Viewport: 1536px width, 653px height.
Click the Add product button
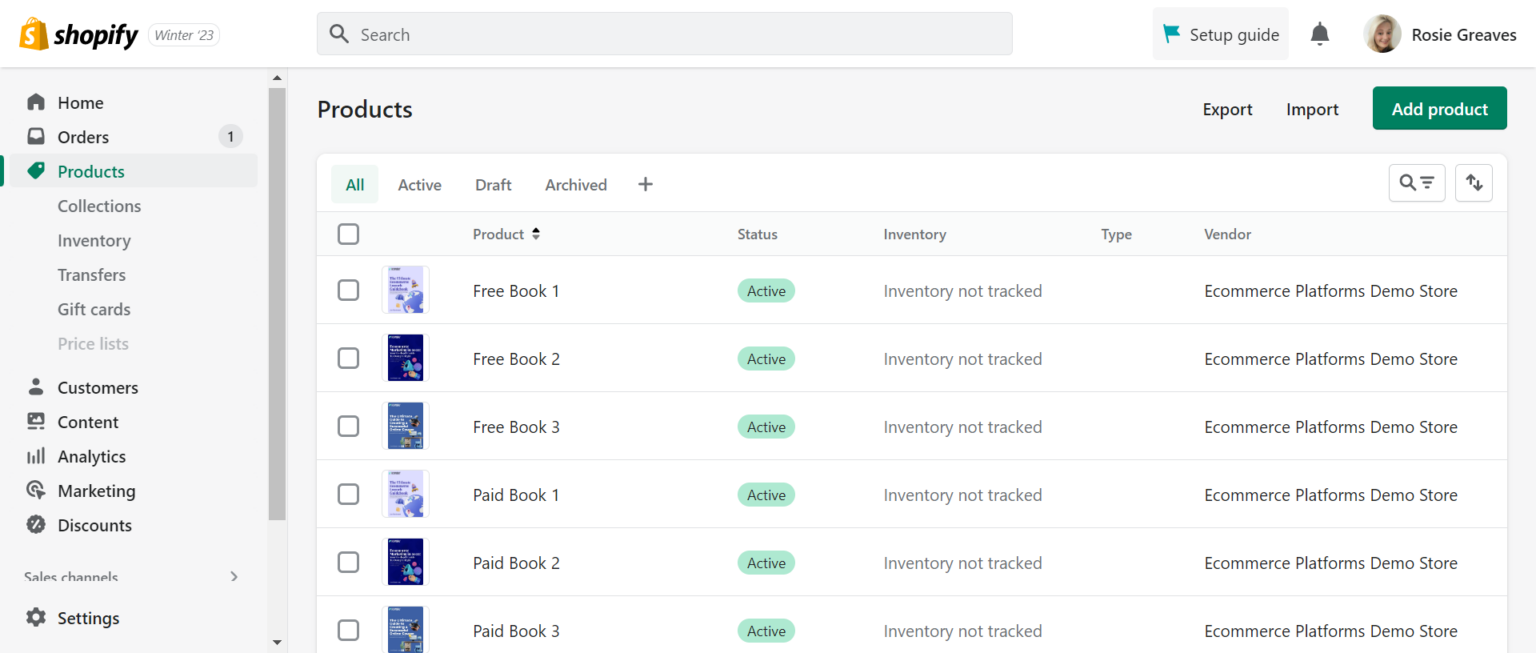pos(1439,108)
